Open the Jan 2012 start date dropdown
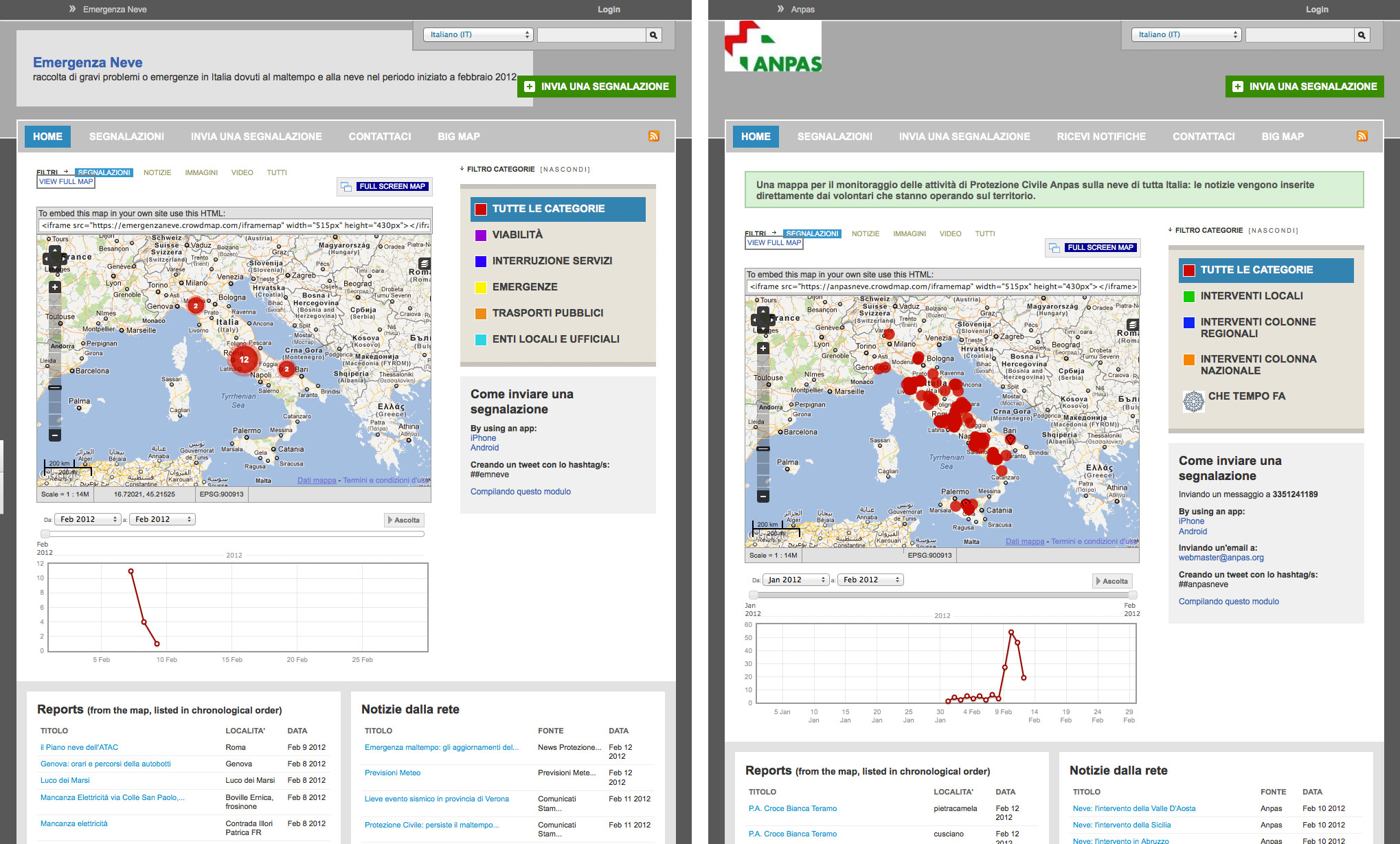The width and height of the screenshot is (1400, 844). (x=795, y=580)
